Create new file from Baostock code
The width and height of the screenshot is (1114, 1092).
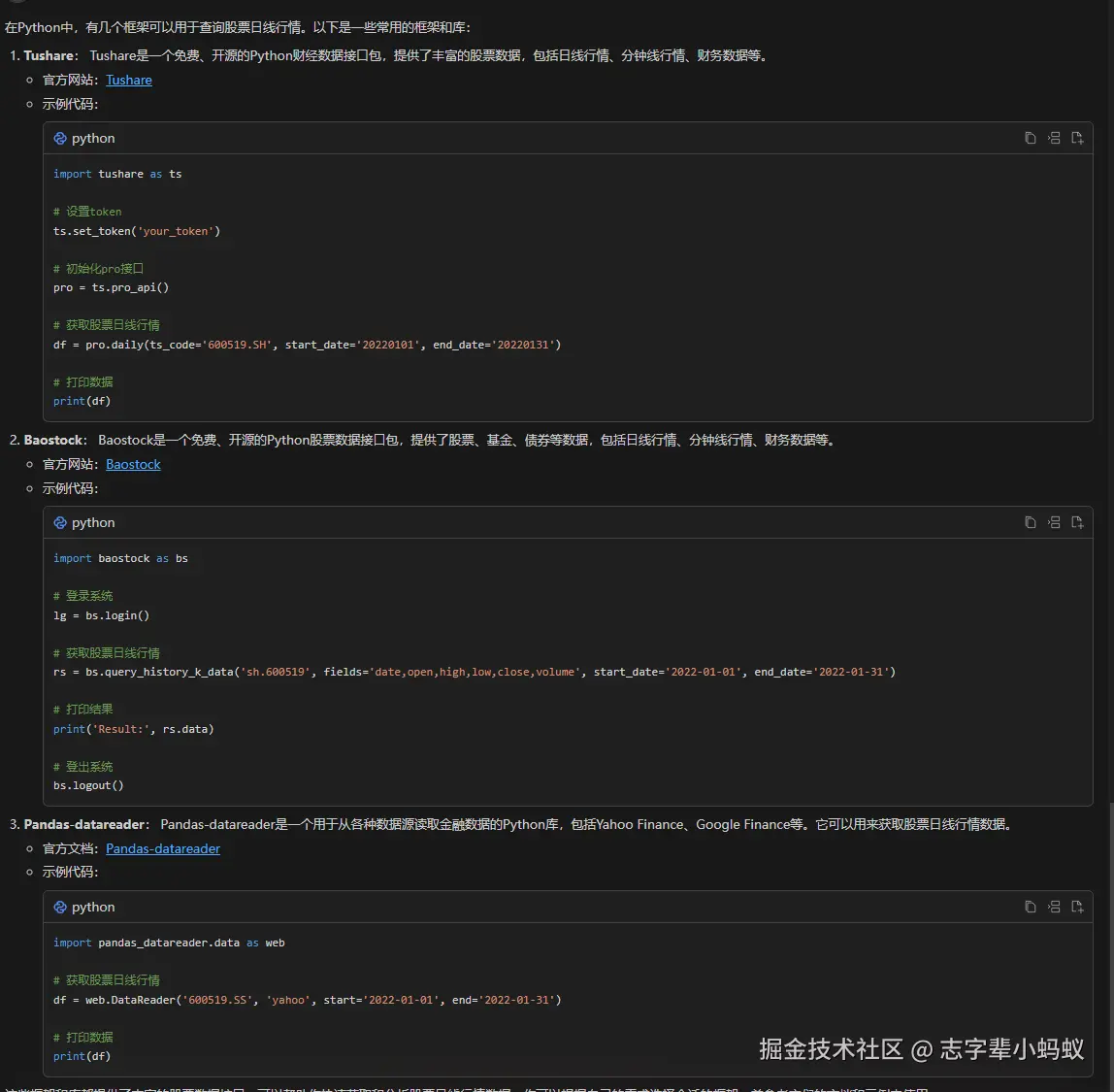[x=1077, y=522]
